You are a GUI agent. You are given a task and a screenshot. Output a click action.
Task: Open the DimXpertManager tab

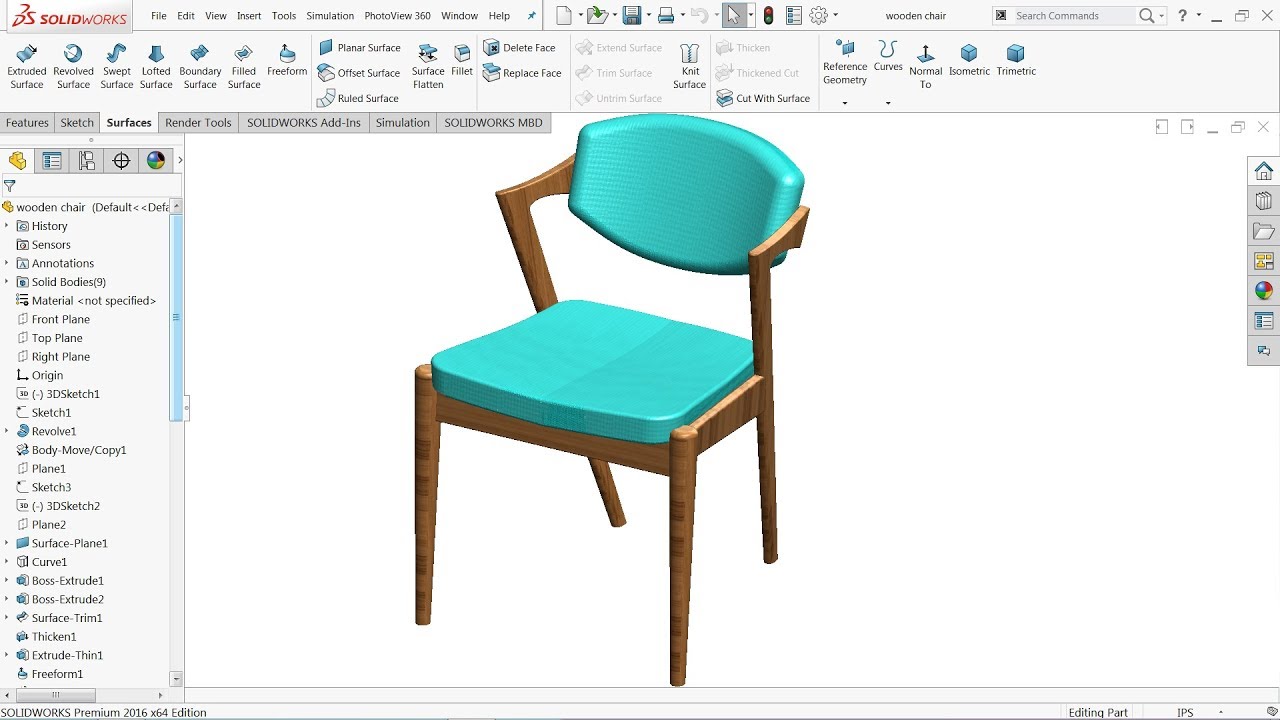(x=121, y=161)
